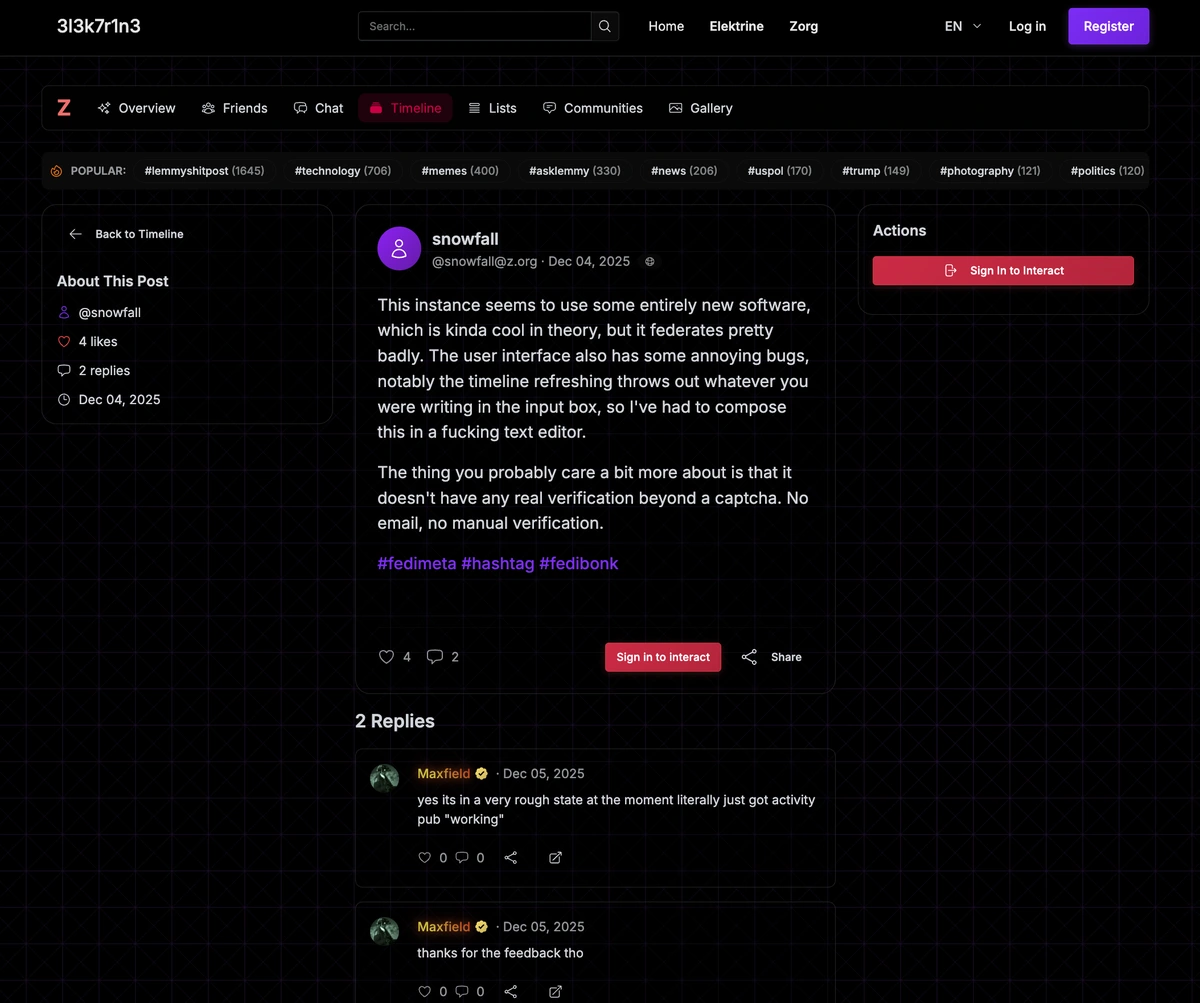The height and width of the screenshot is (1003, 1200).
Task: Click the Z profile logo icon
Action: tap(64, 108)
